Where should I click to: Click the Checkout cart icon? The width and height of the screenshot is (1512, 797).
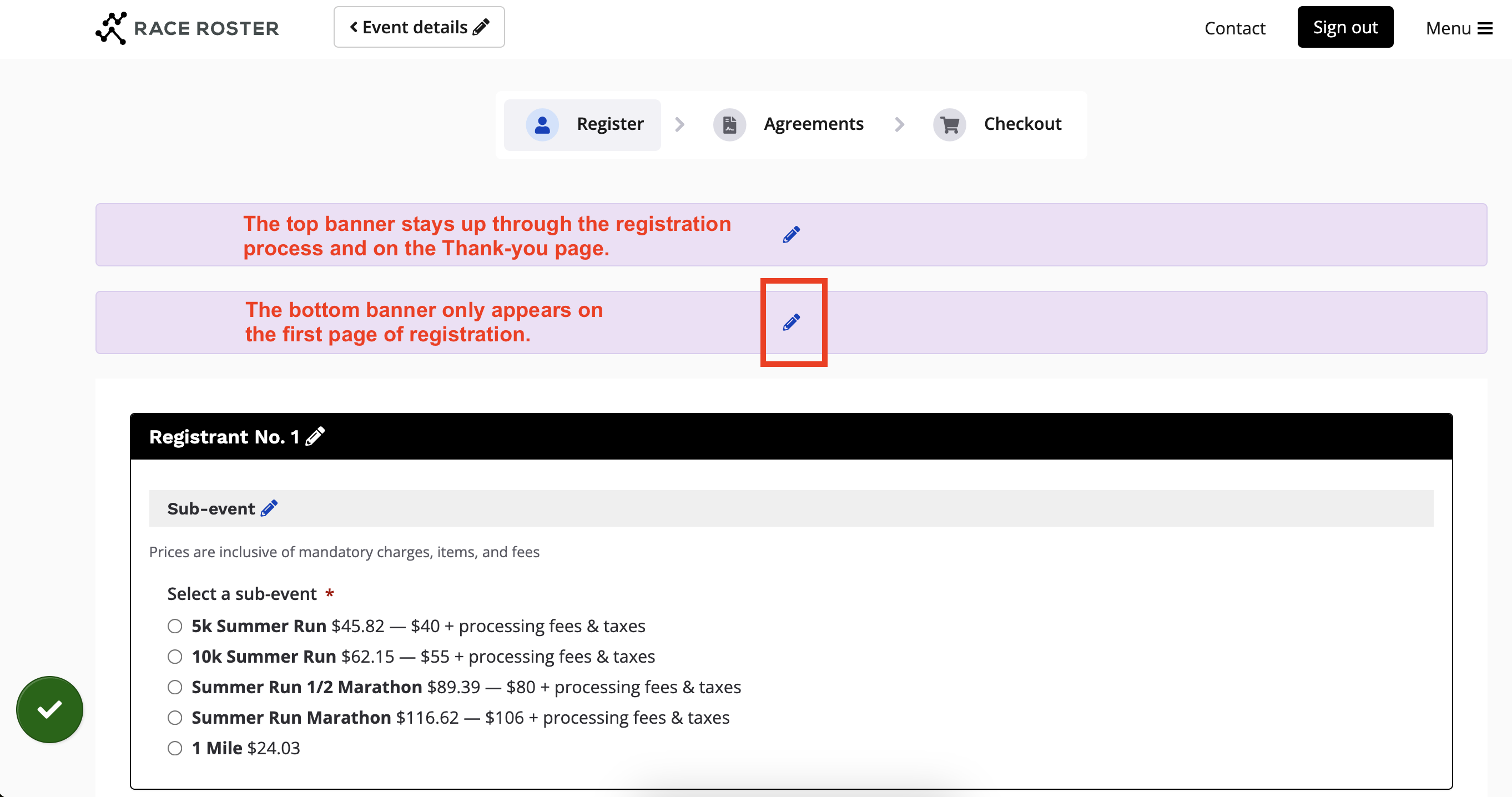(949, 124)
